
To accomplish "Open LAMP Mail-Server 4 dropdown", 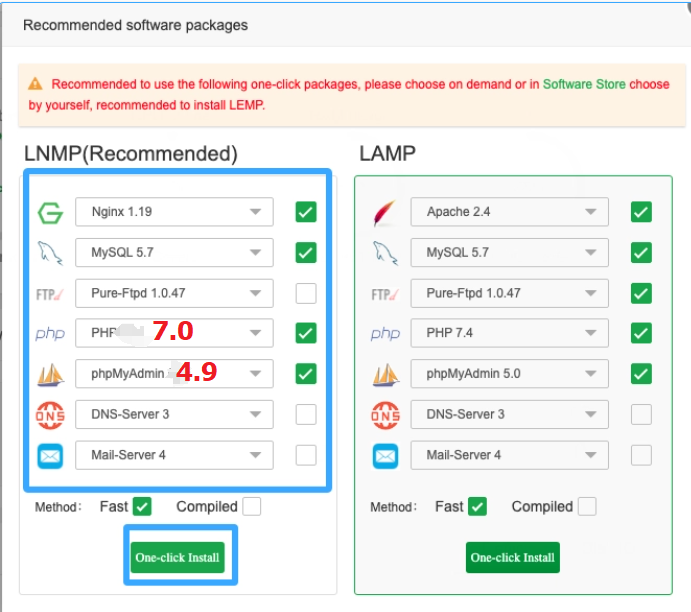I will pyautogui.click(x=510, y=455).
